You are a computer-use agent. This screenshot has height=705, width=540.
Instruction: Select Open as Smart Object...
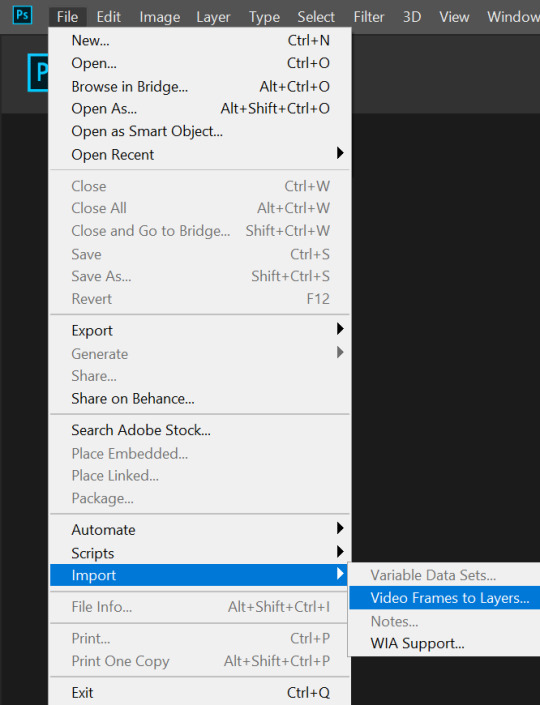(200, 131)
